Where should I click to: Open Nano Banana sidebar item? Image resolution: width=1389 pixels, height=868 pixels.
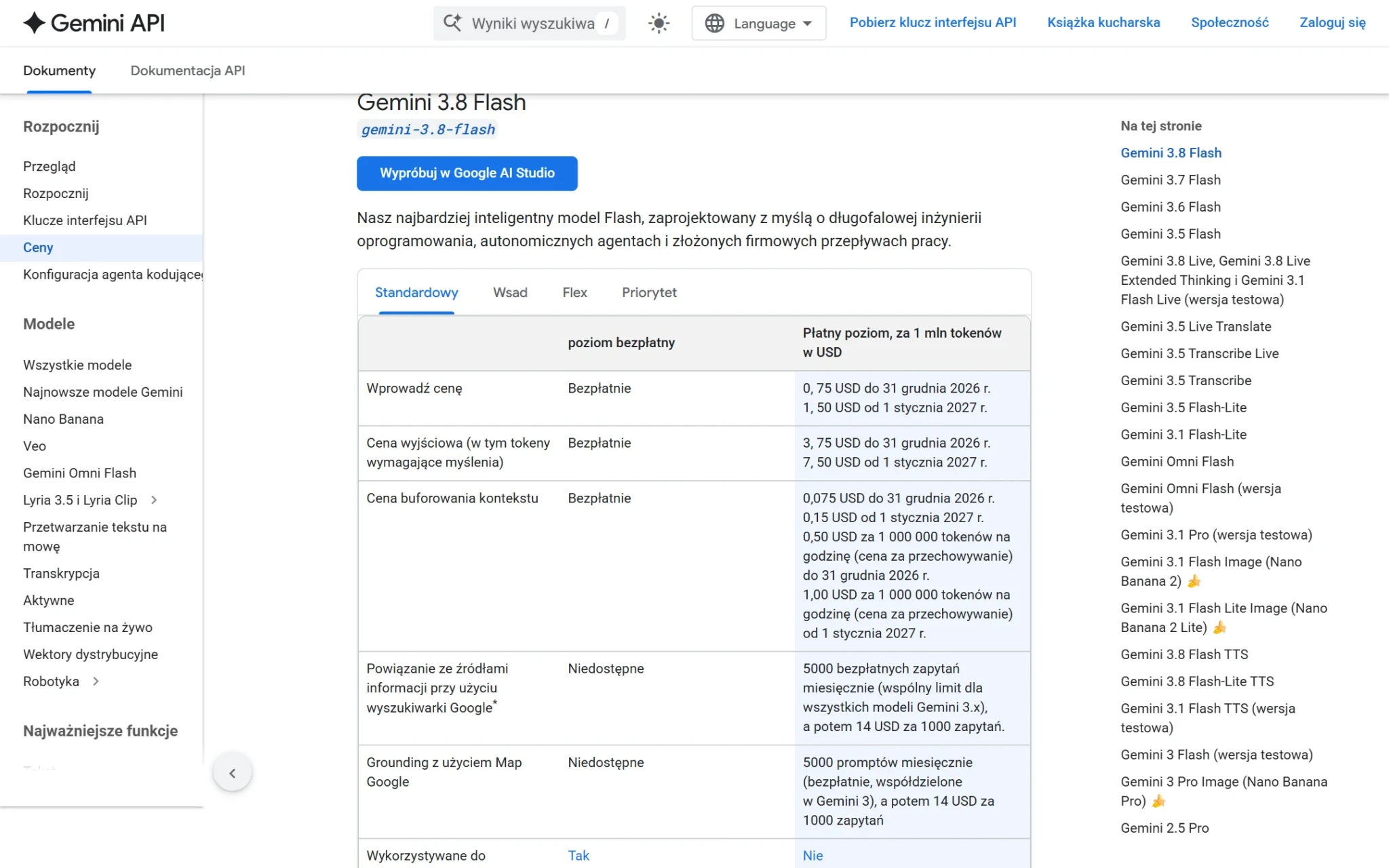(63, 419)
